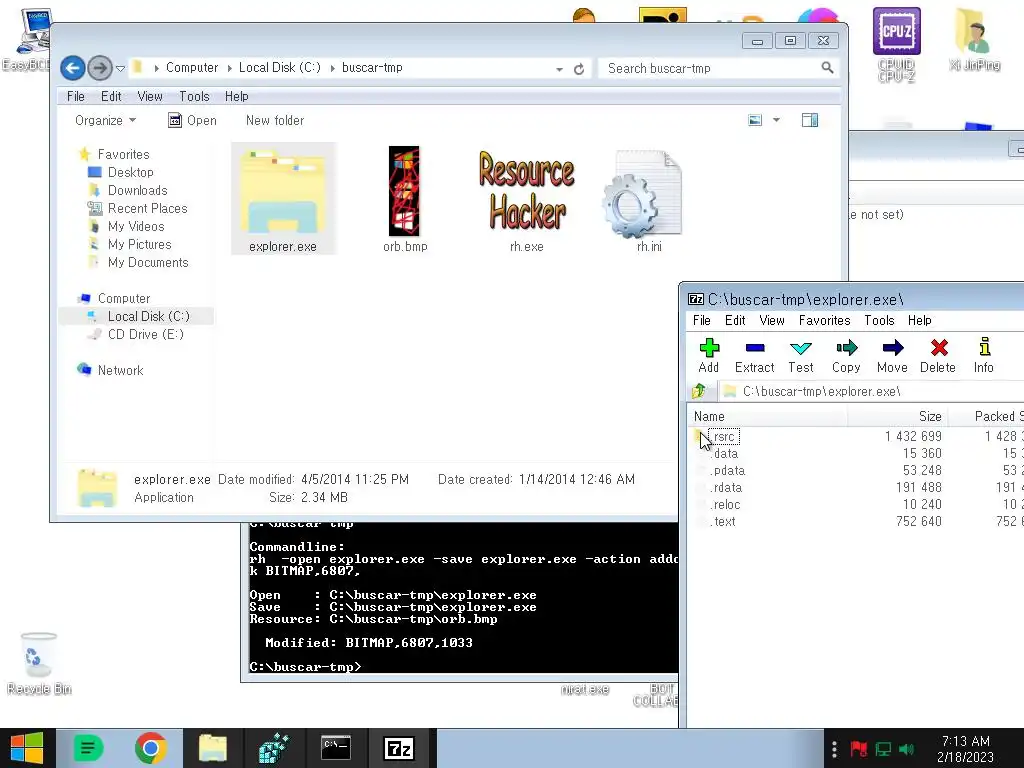Click the change view icon
Image resolution: width=1024 pixels, height=768 pixels.
tap(755, 120)
